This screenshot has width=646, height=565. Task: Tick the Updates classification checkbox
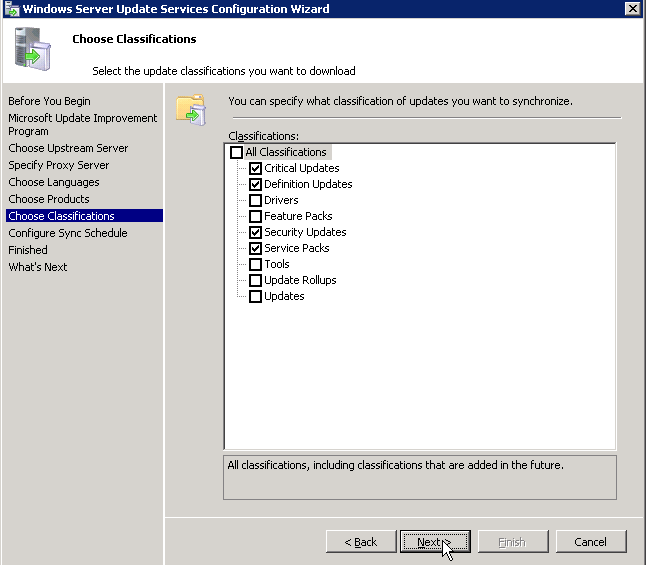click(255, 296)
